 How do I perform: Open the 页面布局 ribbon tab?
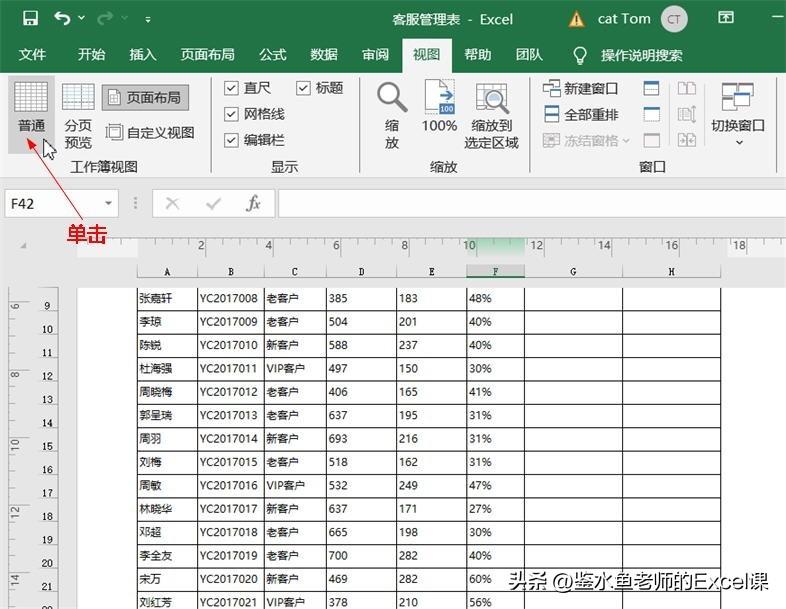[x=208, y=54]
